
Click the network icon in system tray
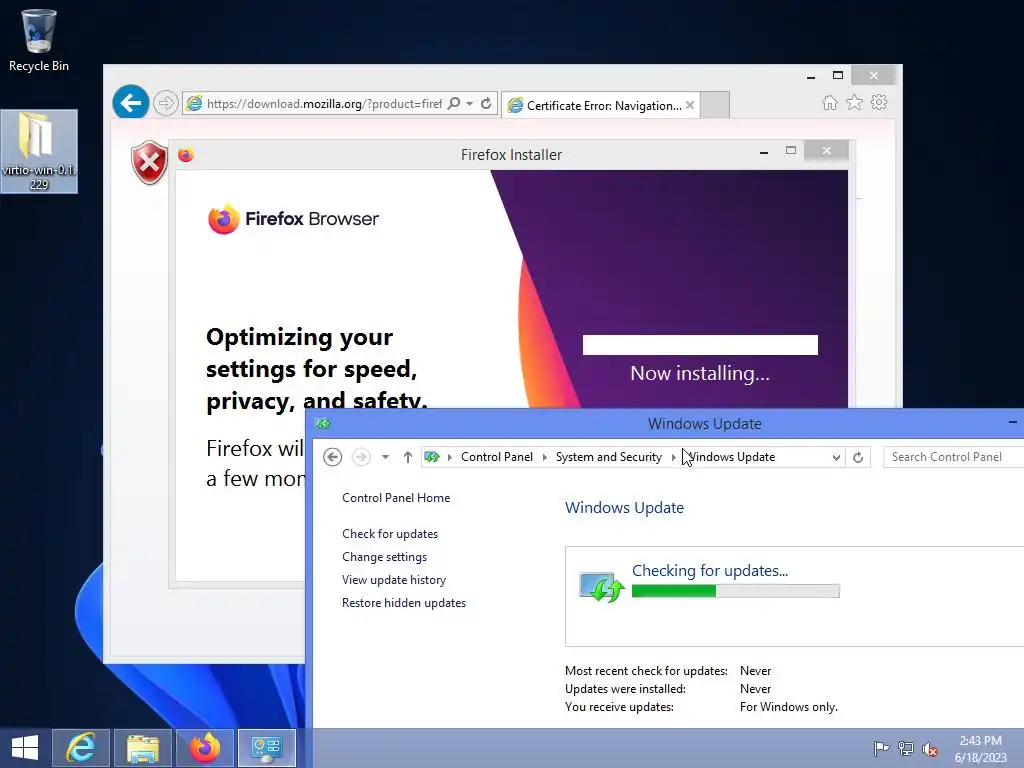coord(906,748)
